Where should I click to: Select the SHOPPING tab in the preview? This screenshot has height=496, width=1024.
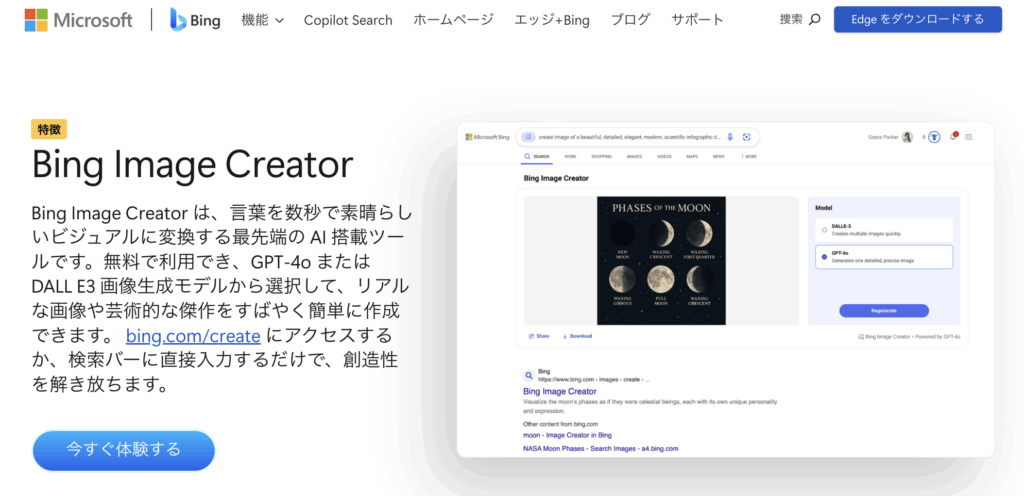[601, 157]
